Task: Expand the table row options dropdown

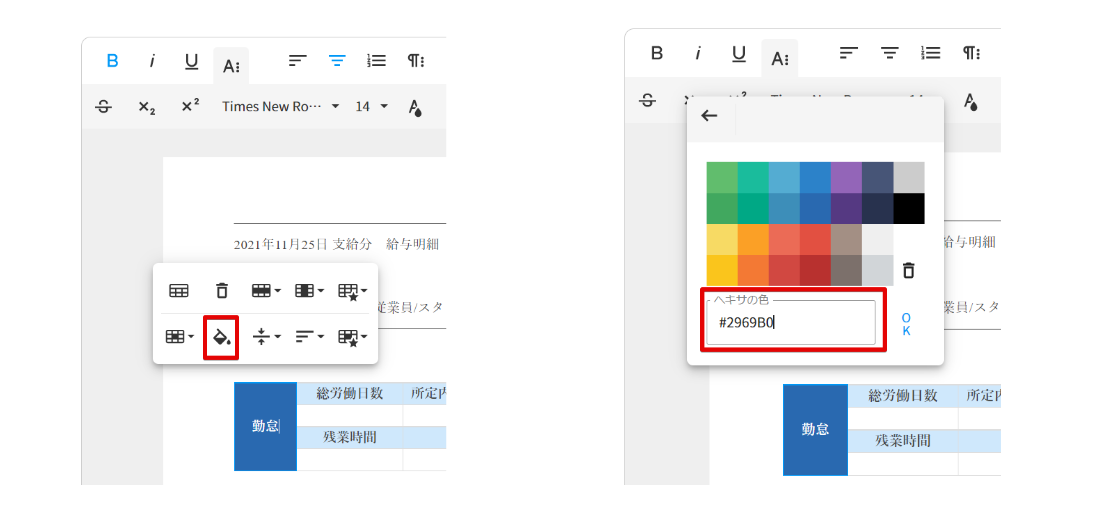Action: [265, 291]
